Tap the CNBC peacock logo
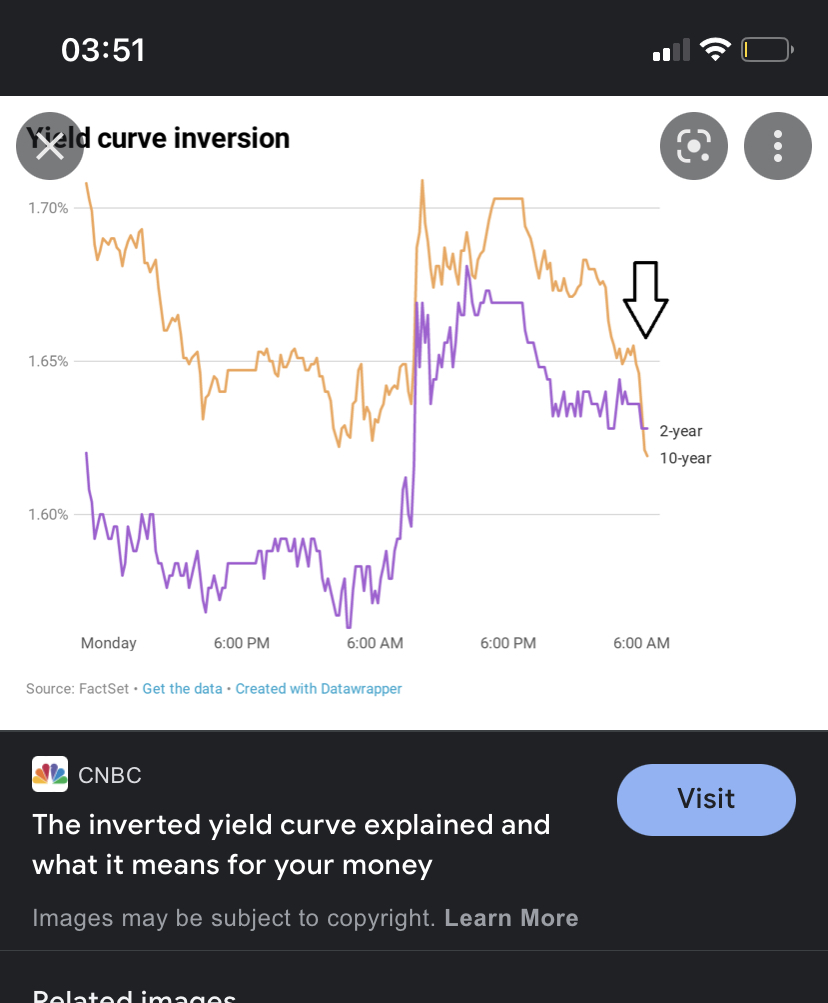Image resolution: width=828 pixels, height=1003 pixels. click(50, 774)
